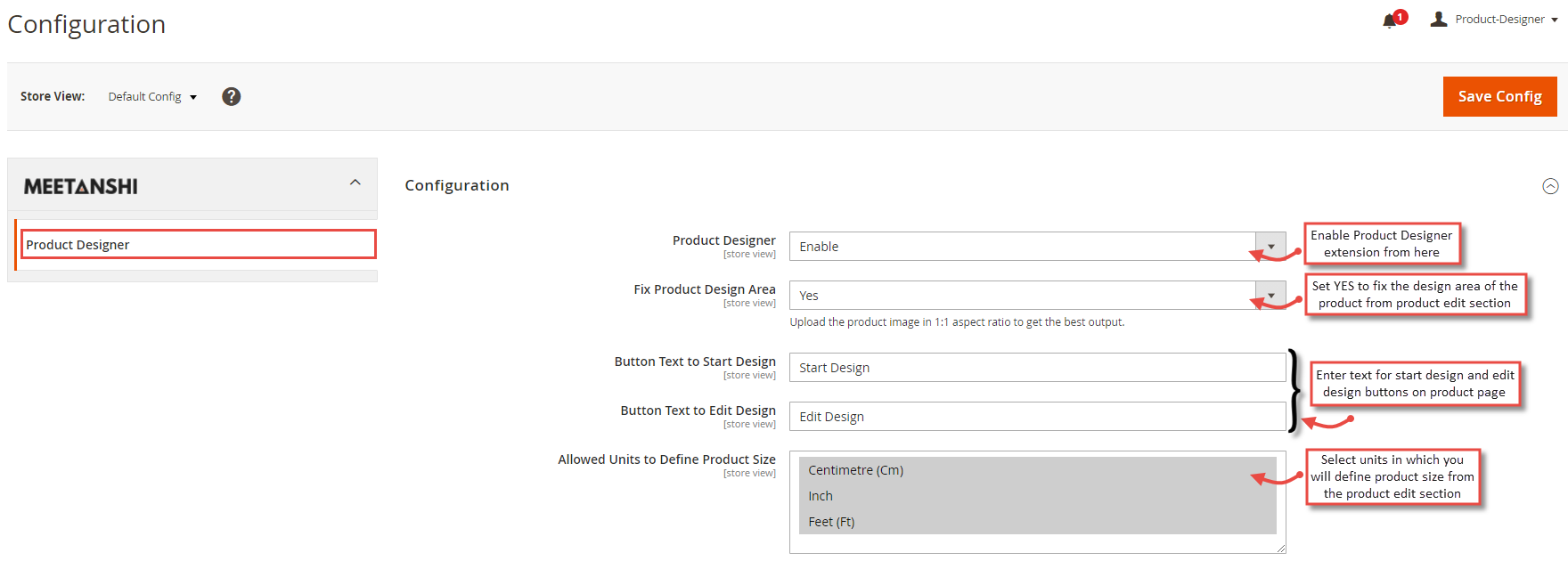Collapse the Meetanshi sidebar section
The image size is (1568, 561).
tap(355, 183)
